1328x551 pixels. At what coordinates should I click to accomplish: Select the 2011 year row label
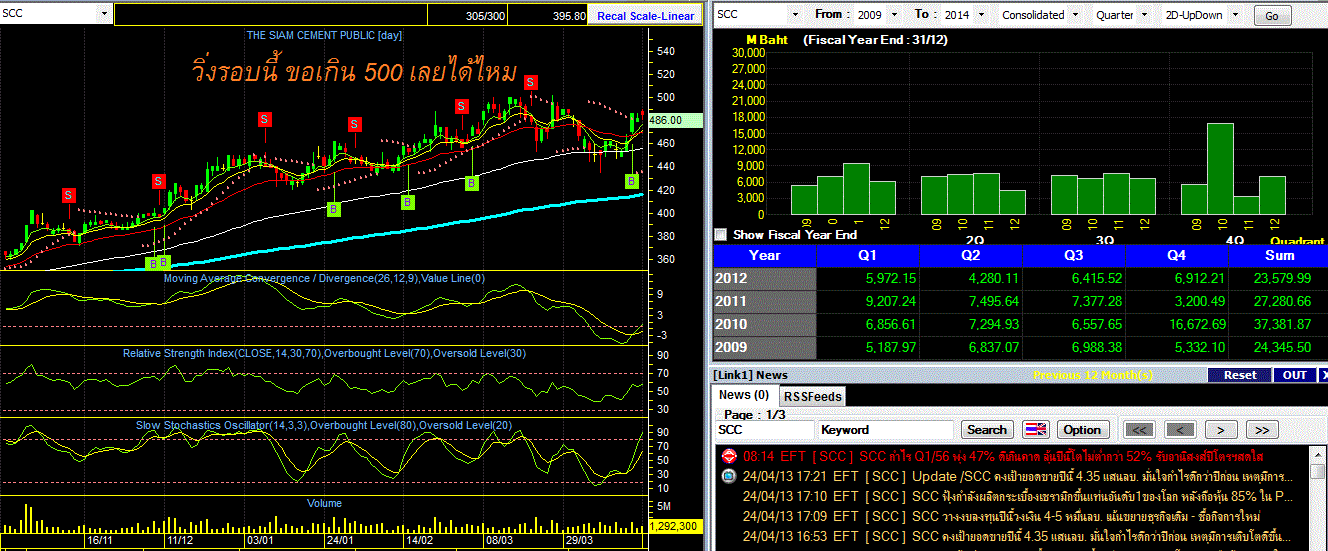(x=765, y=301)
